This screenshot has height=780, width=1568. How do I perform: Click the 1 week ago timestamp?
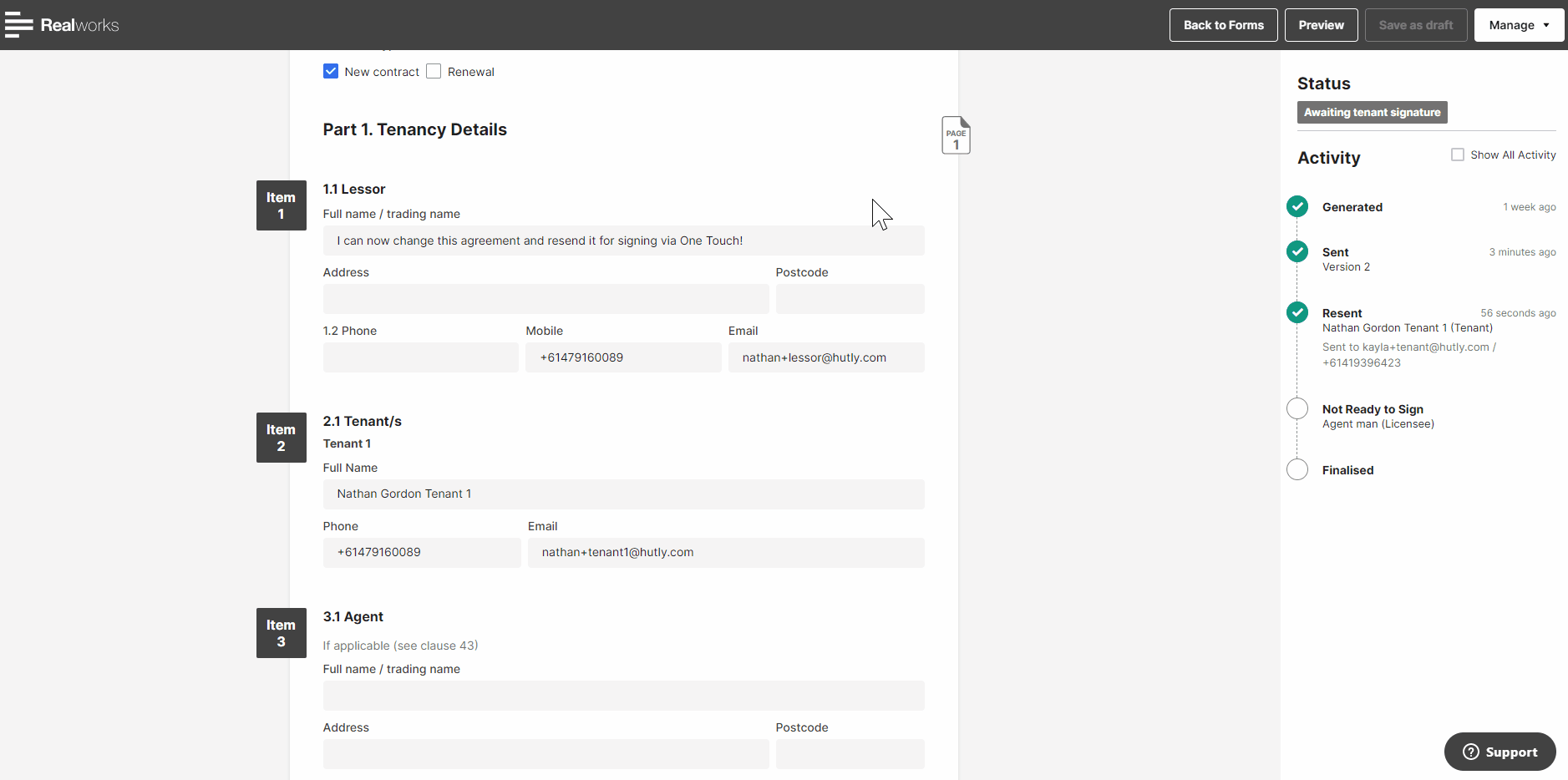[1529, 207]
